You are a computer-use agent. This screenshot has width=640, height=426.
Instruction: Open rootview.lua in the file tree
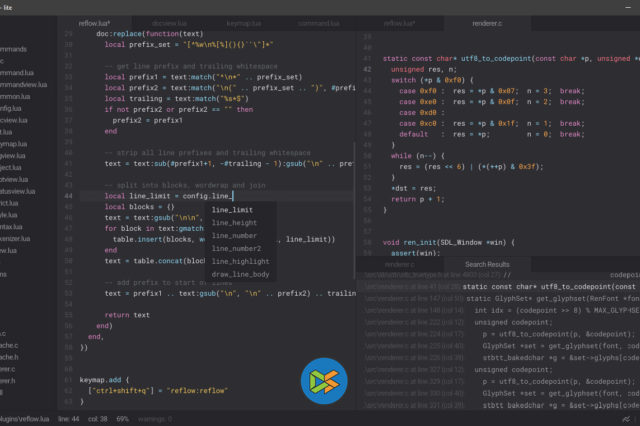pyautogui.click(x=14, y=179)
